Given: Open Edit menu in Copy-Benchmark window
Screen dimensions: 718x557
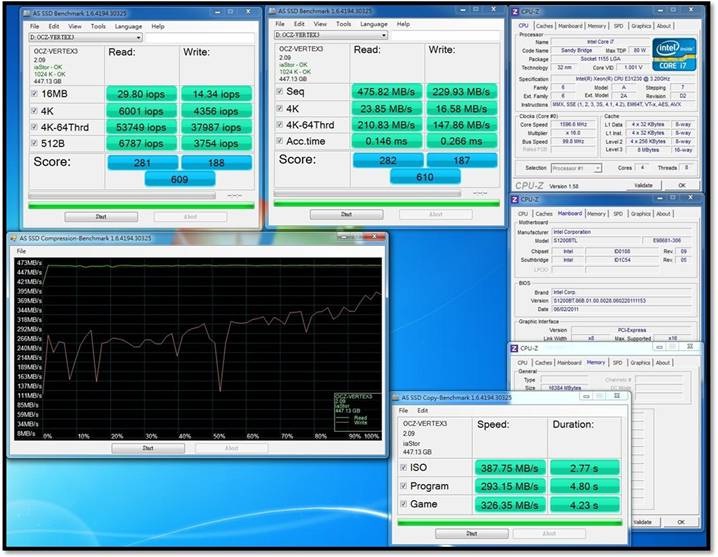Looking at the screenshot, I should 423,410.
